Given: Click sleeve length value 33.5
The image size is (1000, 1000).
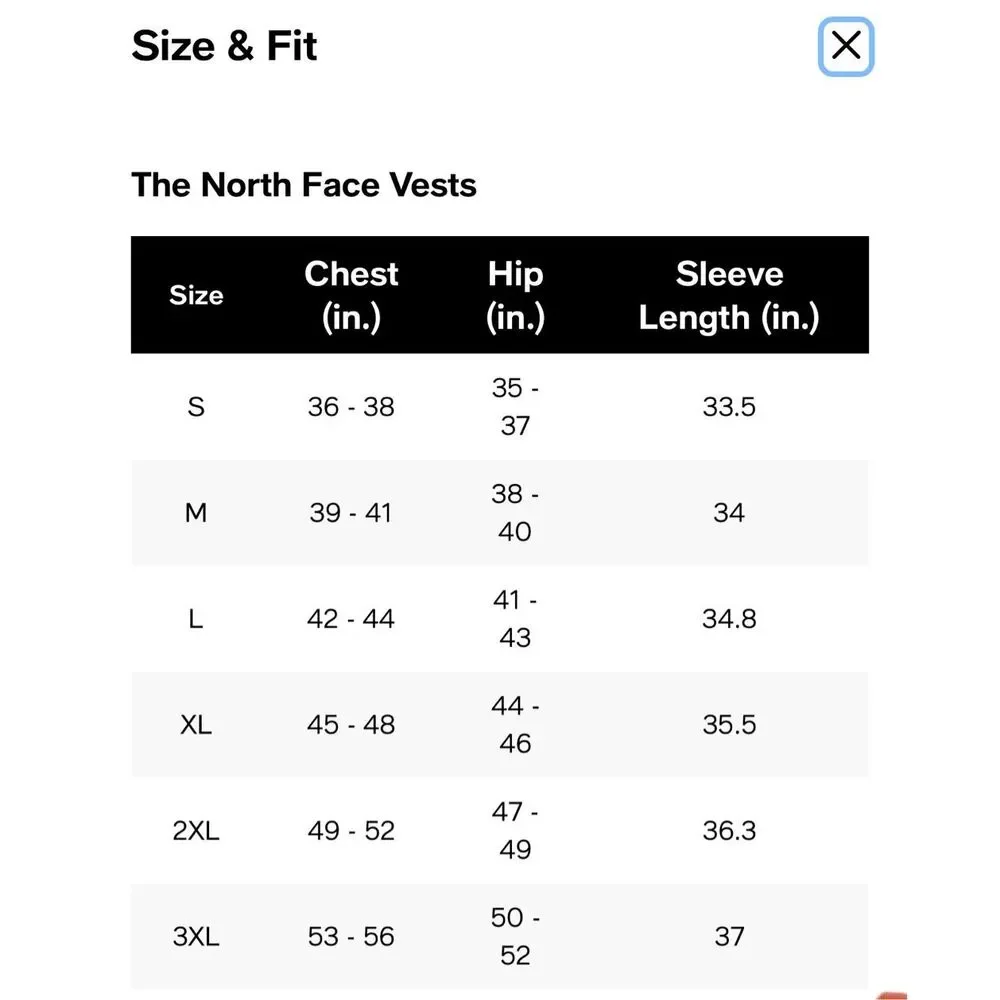Looking at the screenshot, I should 729,407.
